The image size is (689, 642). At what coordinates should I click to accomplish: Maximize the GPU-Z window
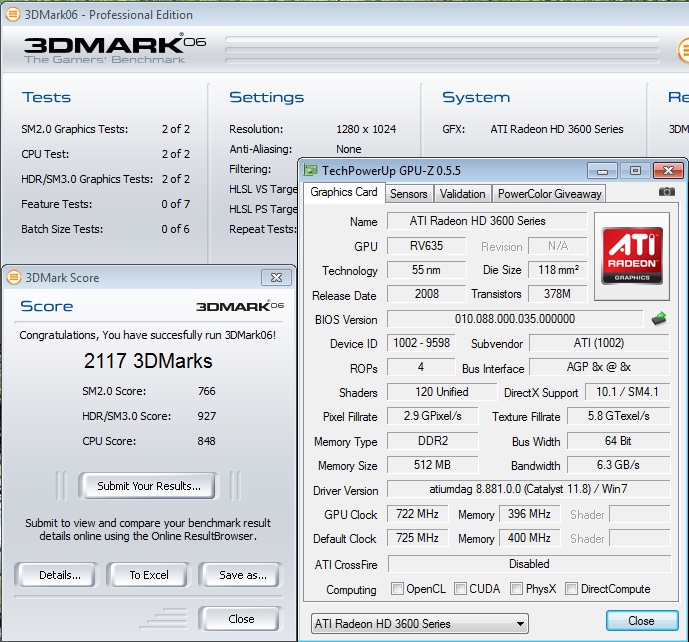point(635,170)
